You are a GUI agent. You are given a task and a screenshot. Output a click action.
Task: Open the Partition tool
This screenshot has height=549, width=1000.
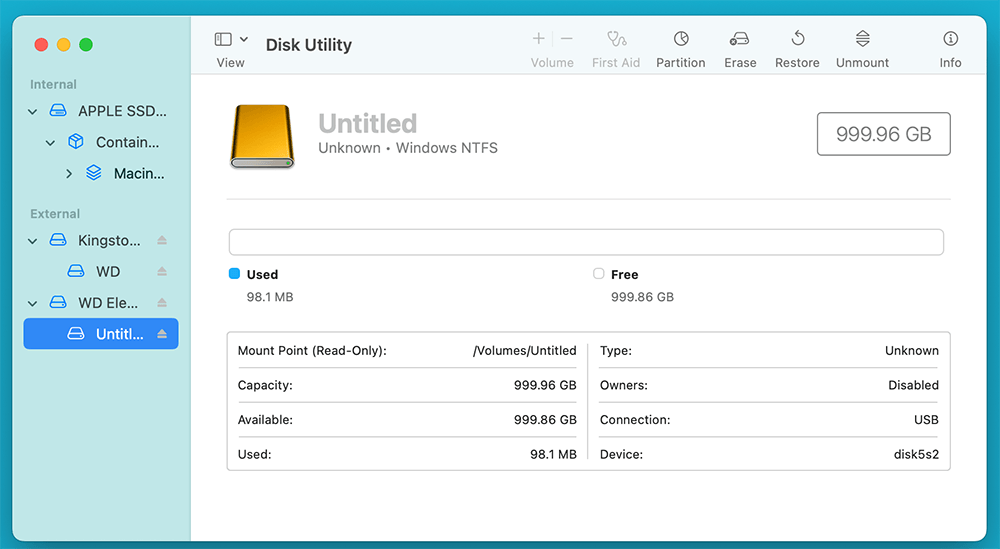[681, 39]
